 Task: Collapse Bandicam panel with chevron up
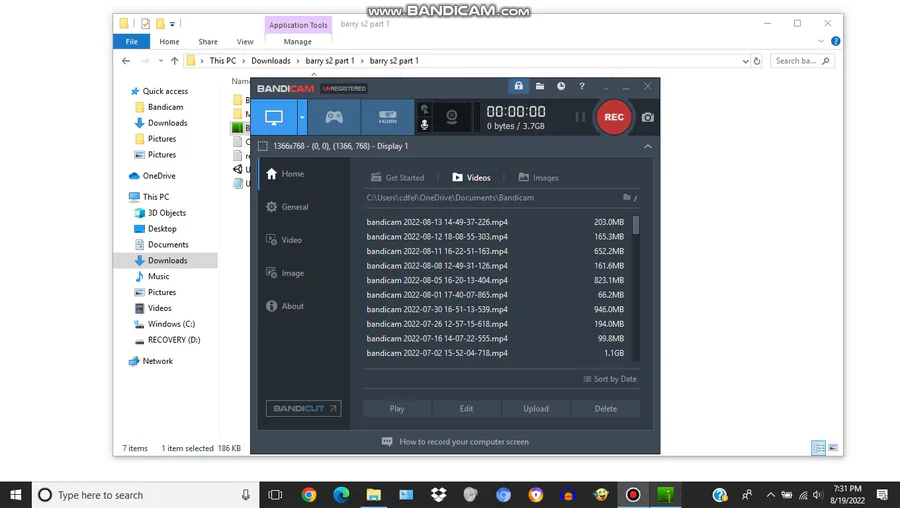647,146
